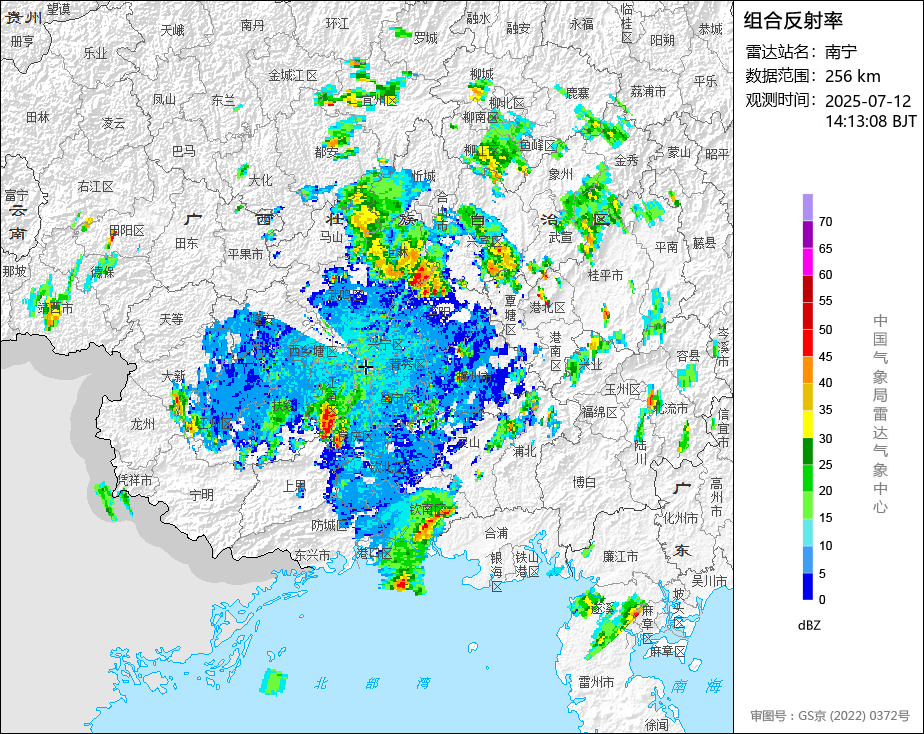924x734 pixels.
Task: Select the dark blue 0–5 dBZ legend swatch
Action: click(807, 587)
